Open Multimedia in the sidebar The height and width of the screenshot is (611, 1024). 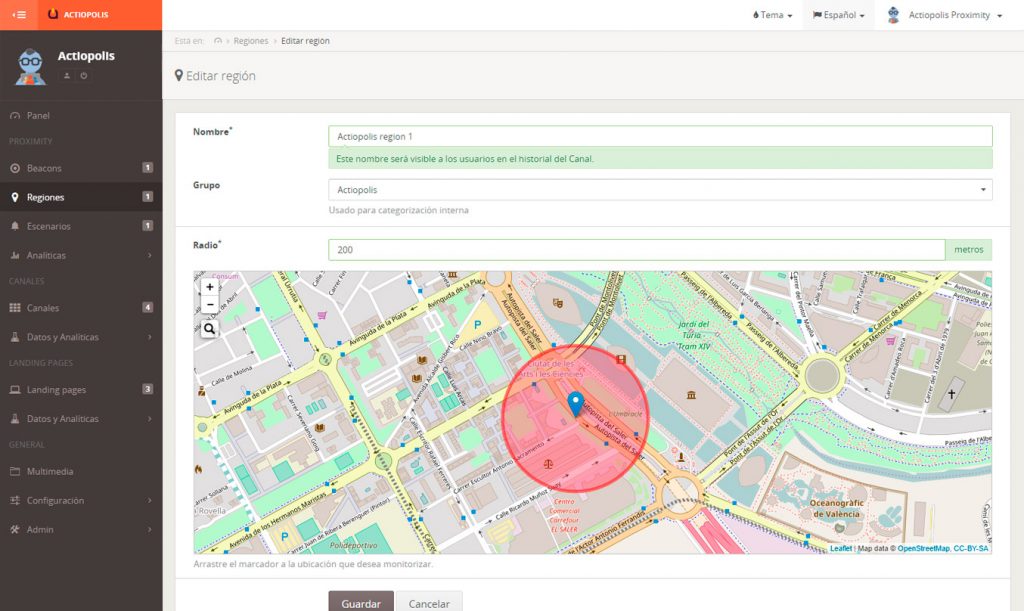coord(81,471)
